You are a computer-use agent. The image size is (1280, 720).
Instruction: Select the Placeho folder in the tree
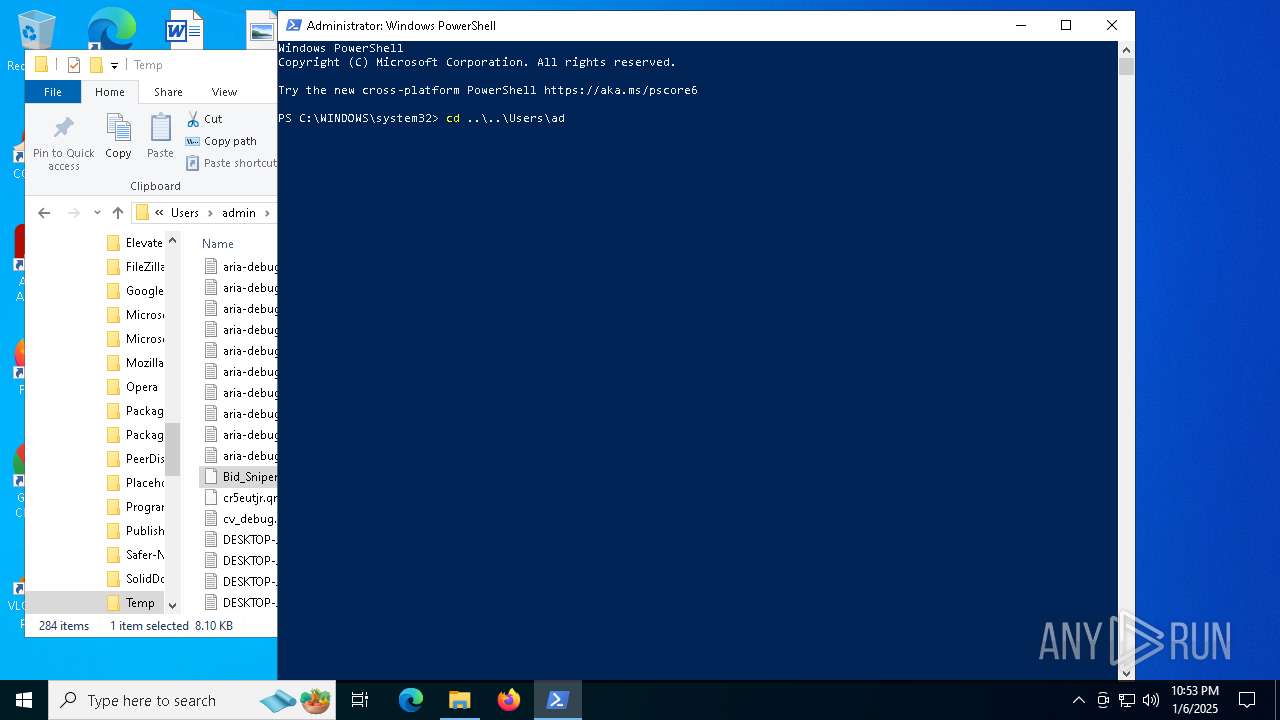135,483
